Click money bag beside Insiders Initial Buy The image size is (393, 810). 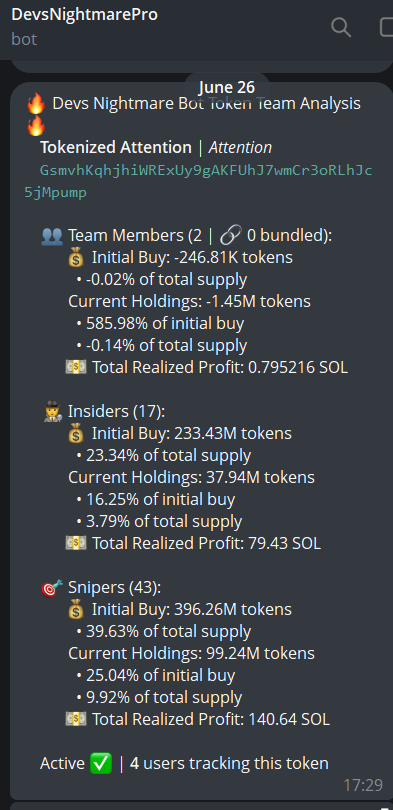click(x=76, y=433)
